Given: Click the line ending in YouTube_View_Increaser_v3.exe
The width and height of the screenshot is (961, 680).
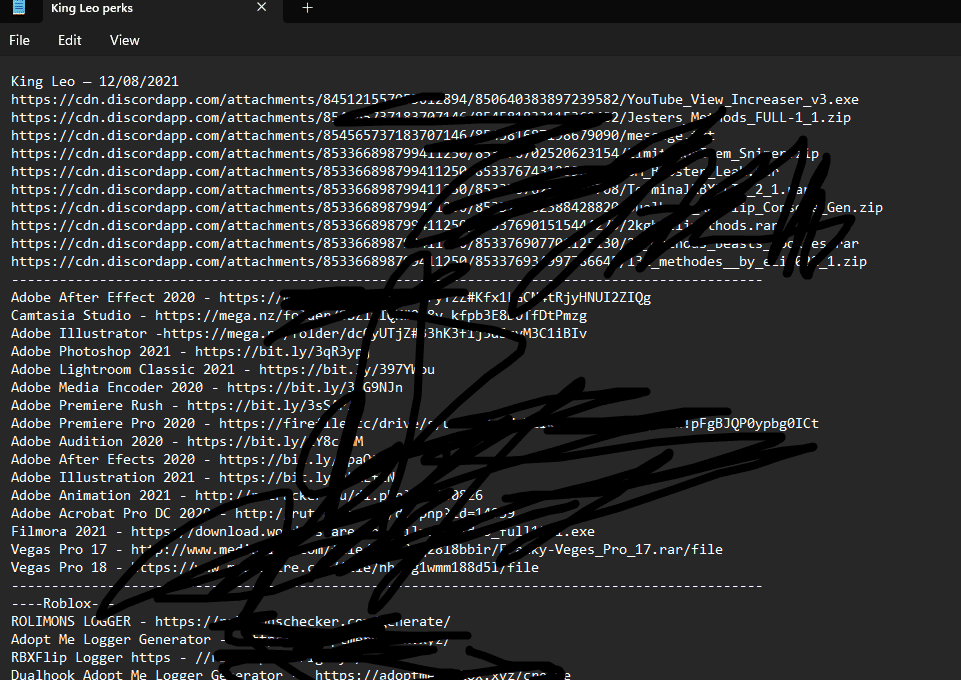Looking at the screenshot, I should pyautogui.click(x=435, y=99).
